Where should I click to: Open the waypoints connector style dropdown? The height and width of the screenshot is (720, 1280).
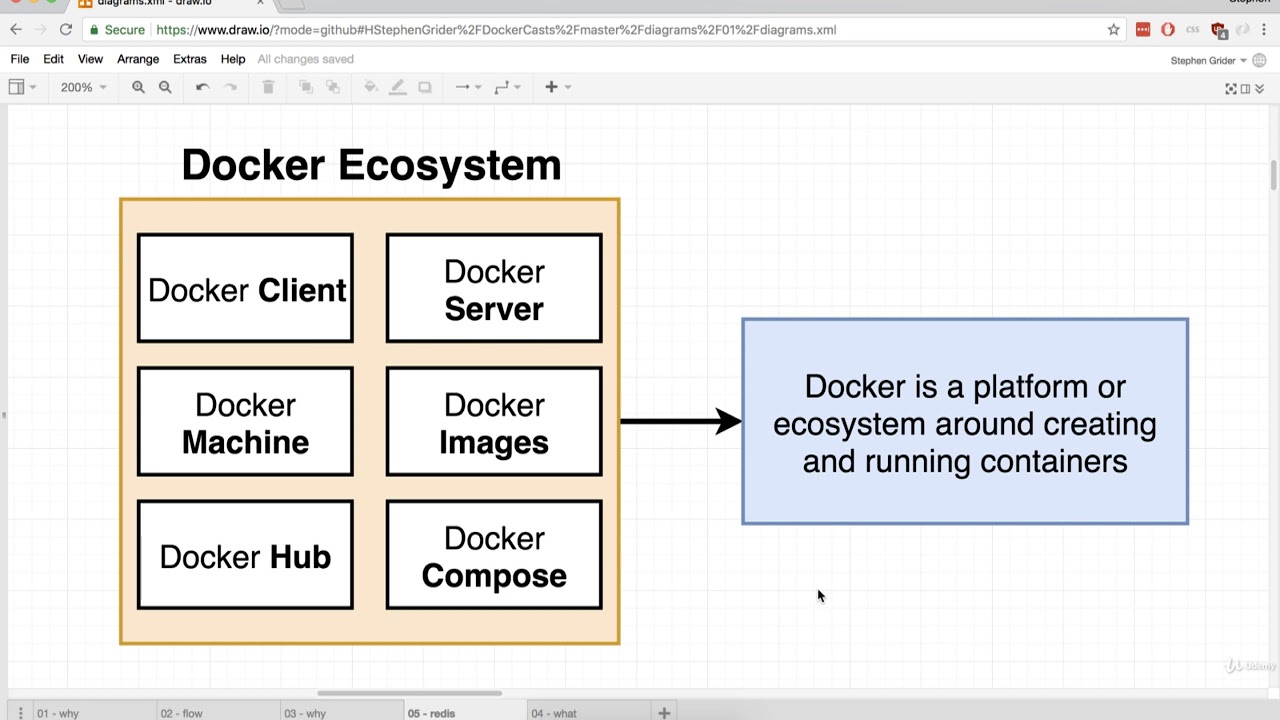click(507, 87)
